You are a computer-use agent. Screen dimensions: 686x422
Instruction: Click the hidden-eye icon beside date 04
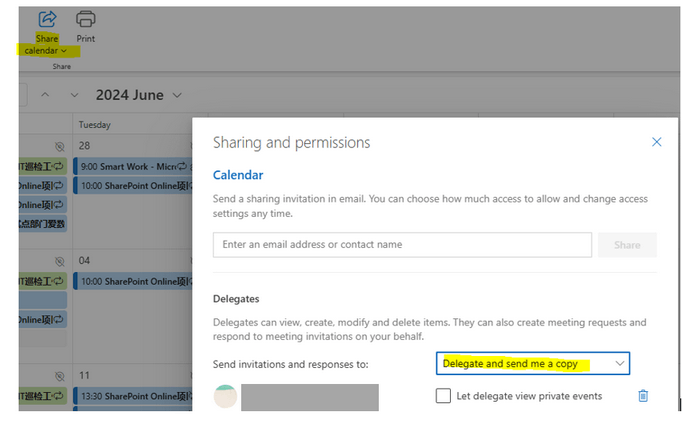60,262
